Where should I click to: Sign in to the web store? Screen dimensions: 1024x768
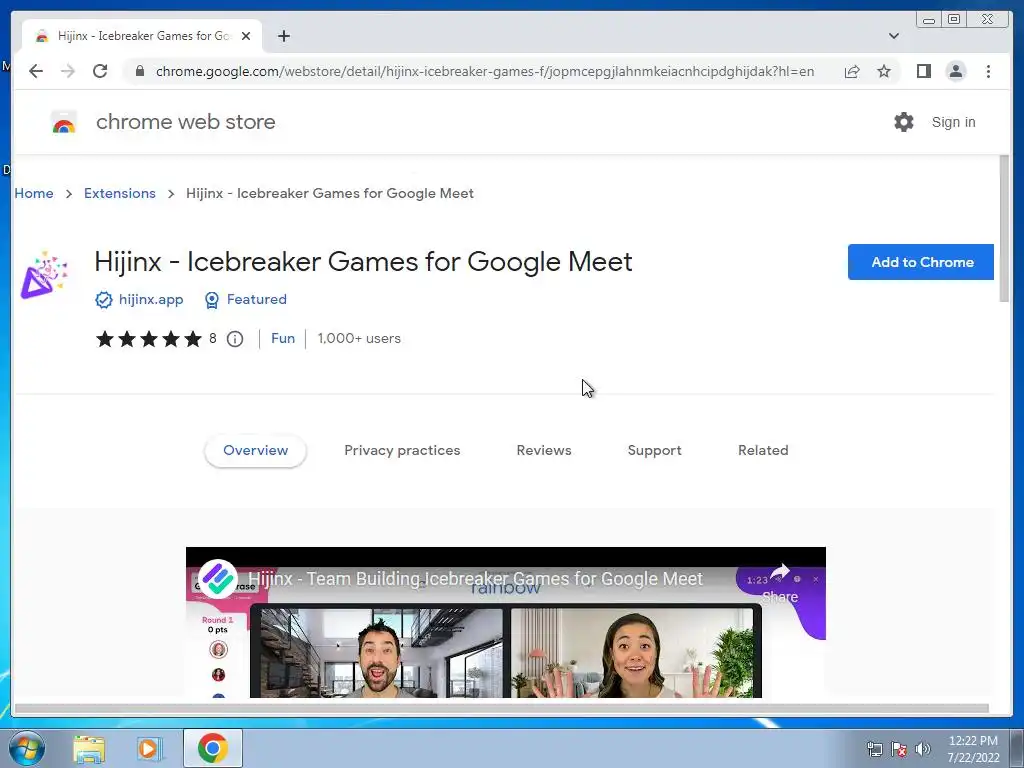[x=953, y=122]
